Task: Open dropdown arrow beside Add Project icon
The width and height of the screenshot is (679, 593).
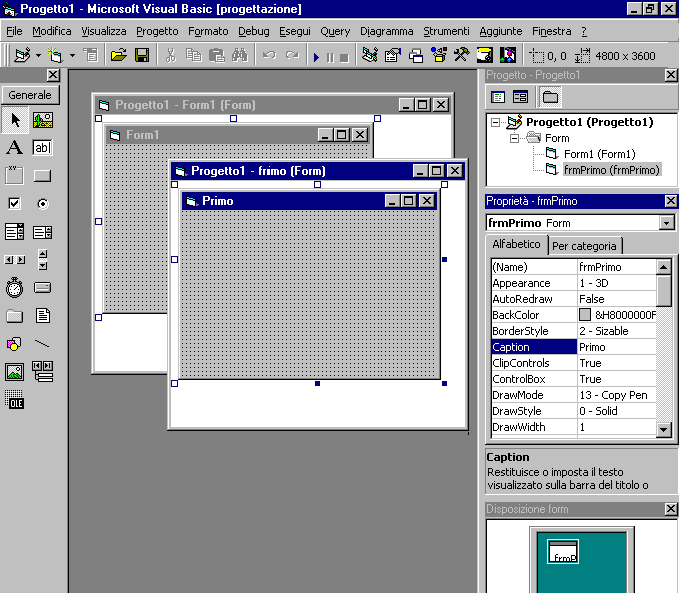Action: 39,55
